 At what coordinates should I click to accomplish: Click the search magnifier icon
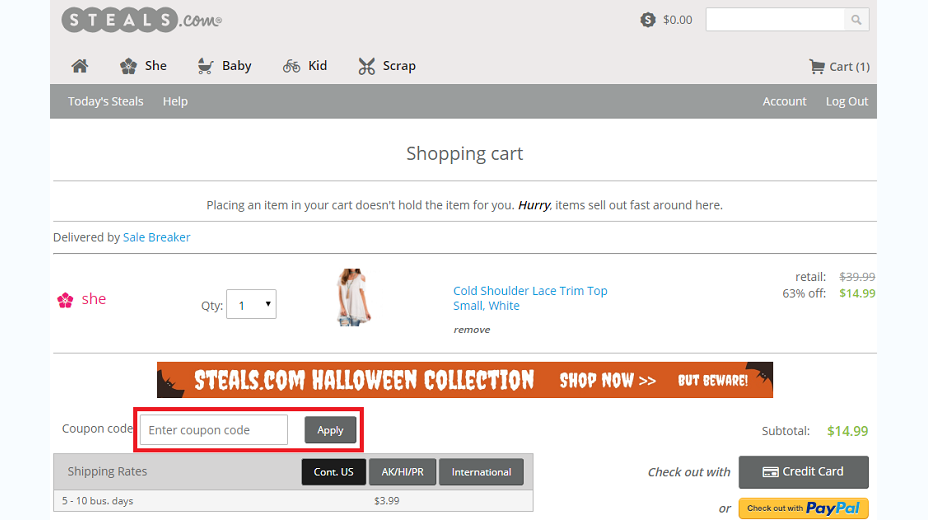pyautogui.click(x=856, y=20)
